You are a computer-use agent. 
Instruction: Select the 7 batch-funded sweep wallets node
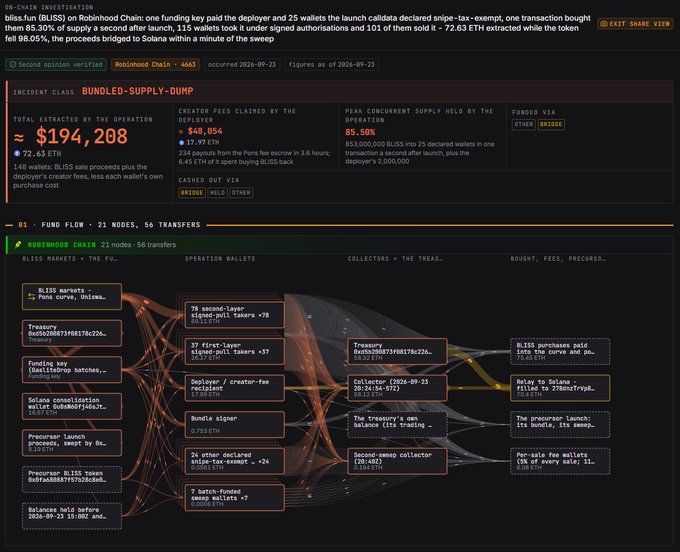click(x=235, y=498)
